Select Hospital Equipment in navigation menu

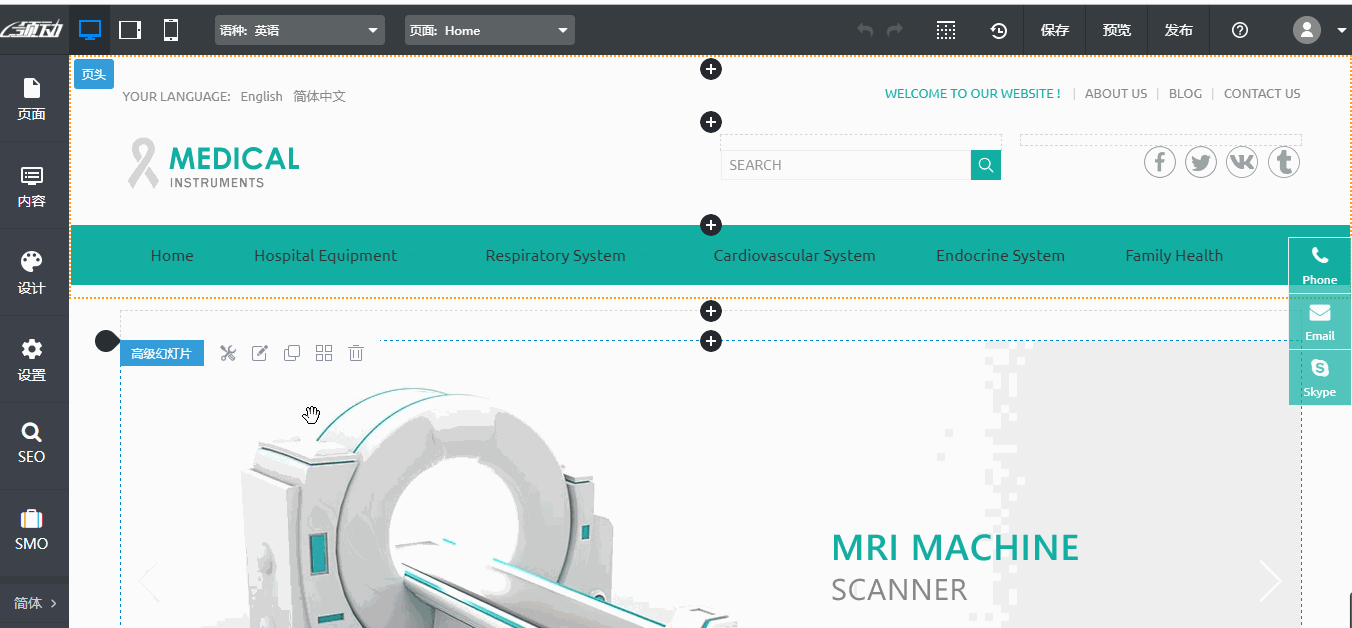[x=325, y=256]
